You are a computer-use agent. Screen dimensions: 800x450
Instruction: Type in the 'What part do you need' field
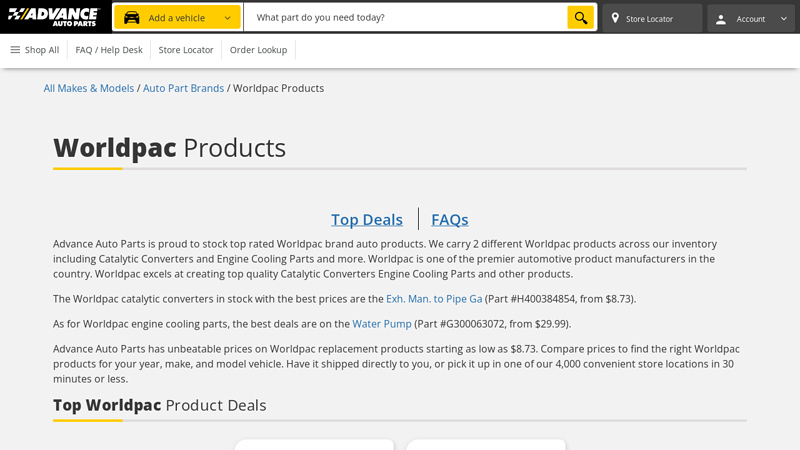click(x=405, y=18)
